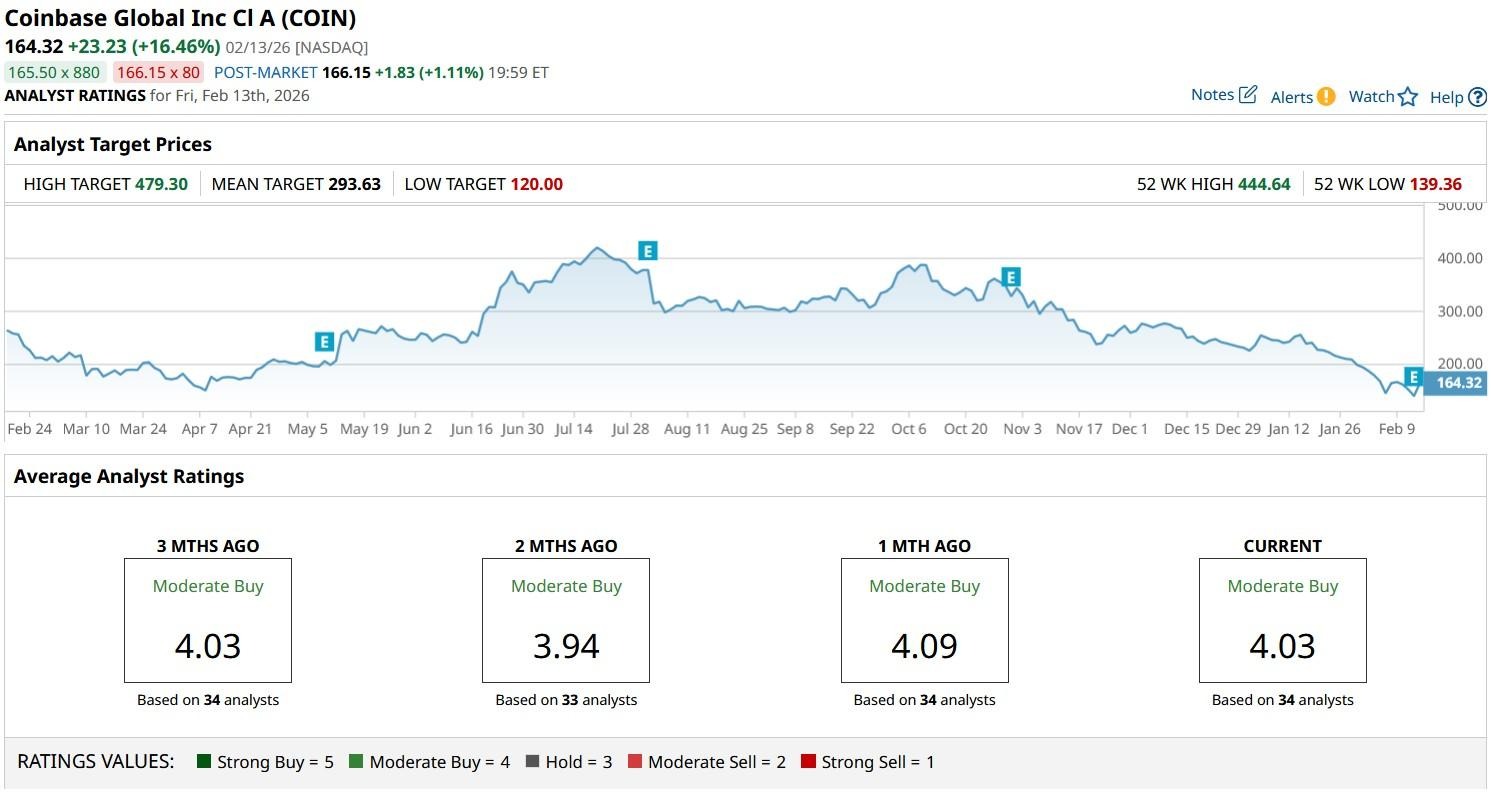Viewport: 1491px width, 793px height.
Task: Click the 164.32 current price chart label
Action: [x=1456, y=383]
